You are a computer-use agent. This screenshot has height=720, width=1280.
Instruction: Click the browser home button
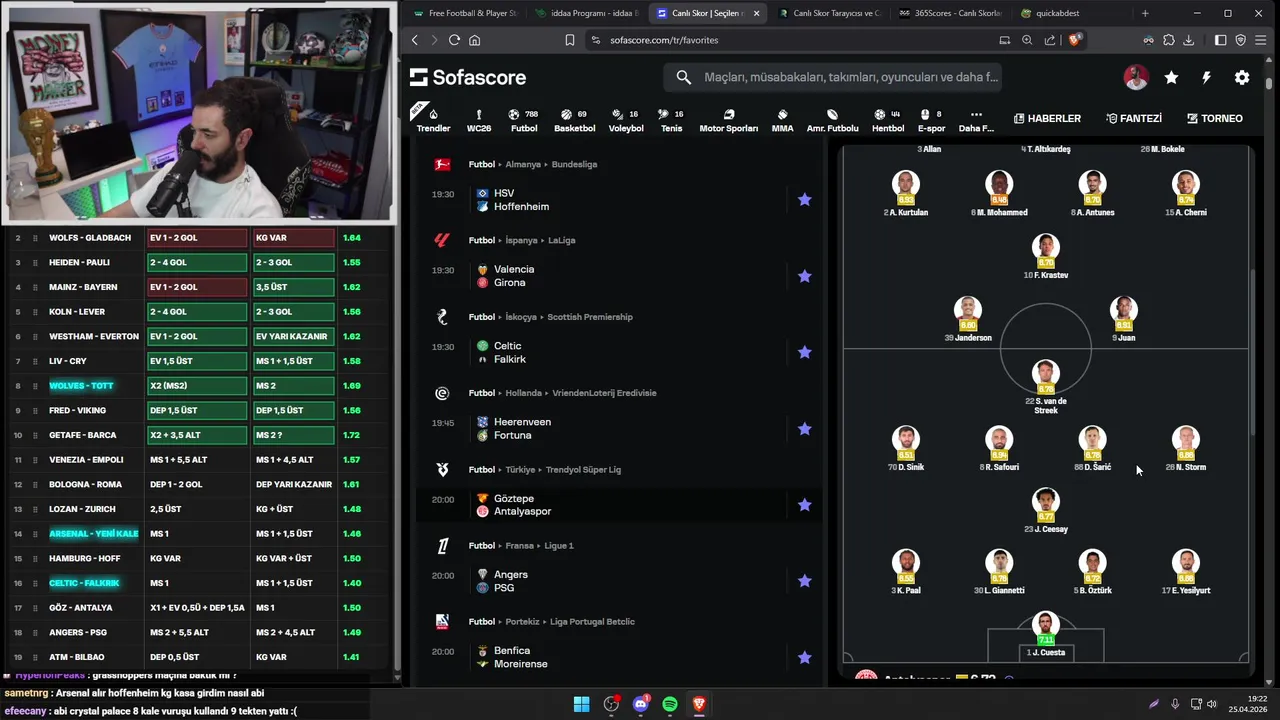point(474,40)
